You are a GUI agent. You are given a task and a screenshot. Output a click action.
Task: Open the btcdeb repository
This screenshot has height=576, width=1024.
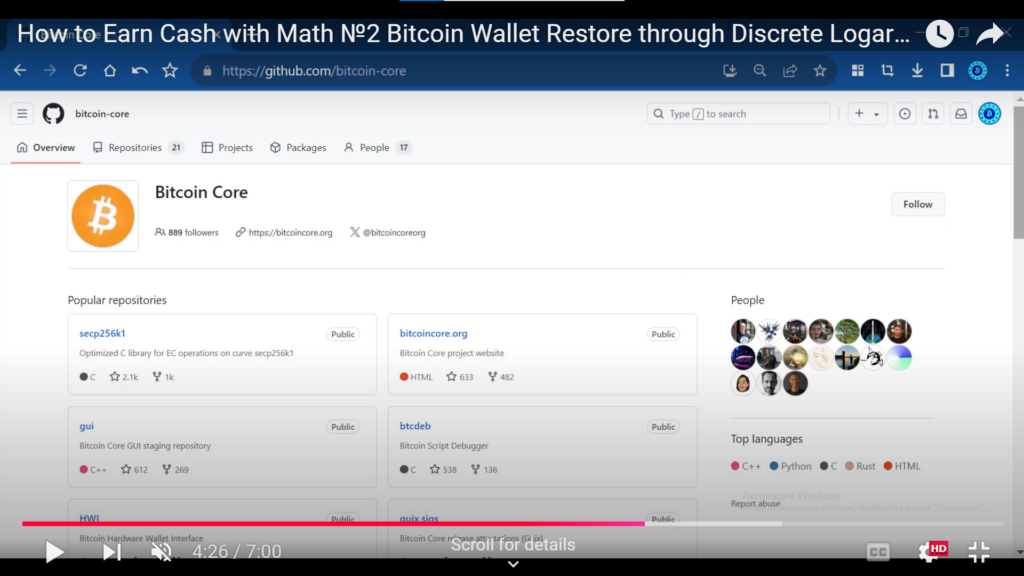click(x=415, y=426)
